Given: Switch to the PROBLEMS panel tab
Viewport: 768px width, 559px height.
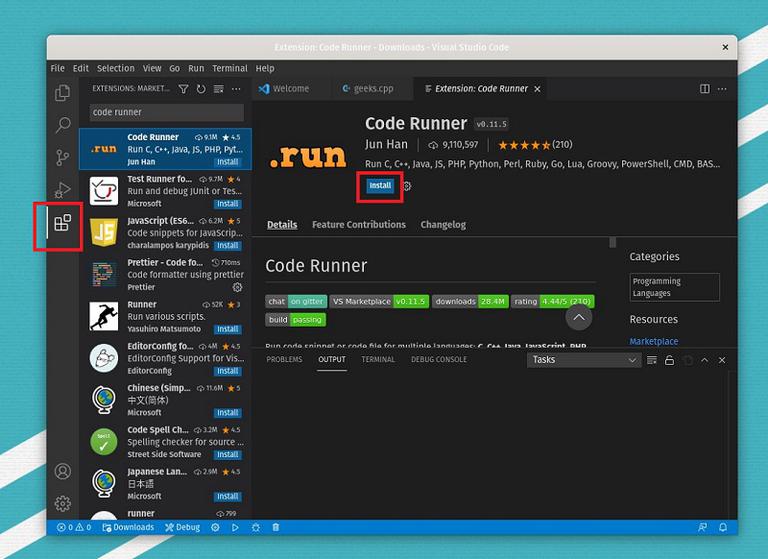Looking at the screenshot, I should pos(284,360).
